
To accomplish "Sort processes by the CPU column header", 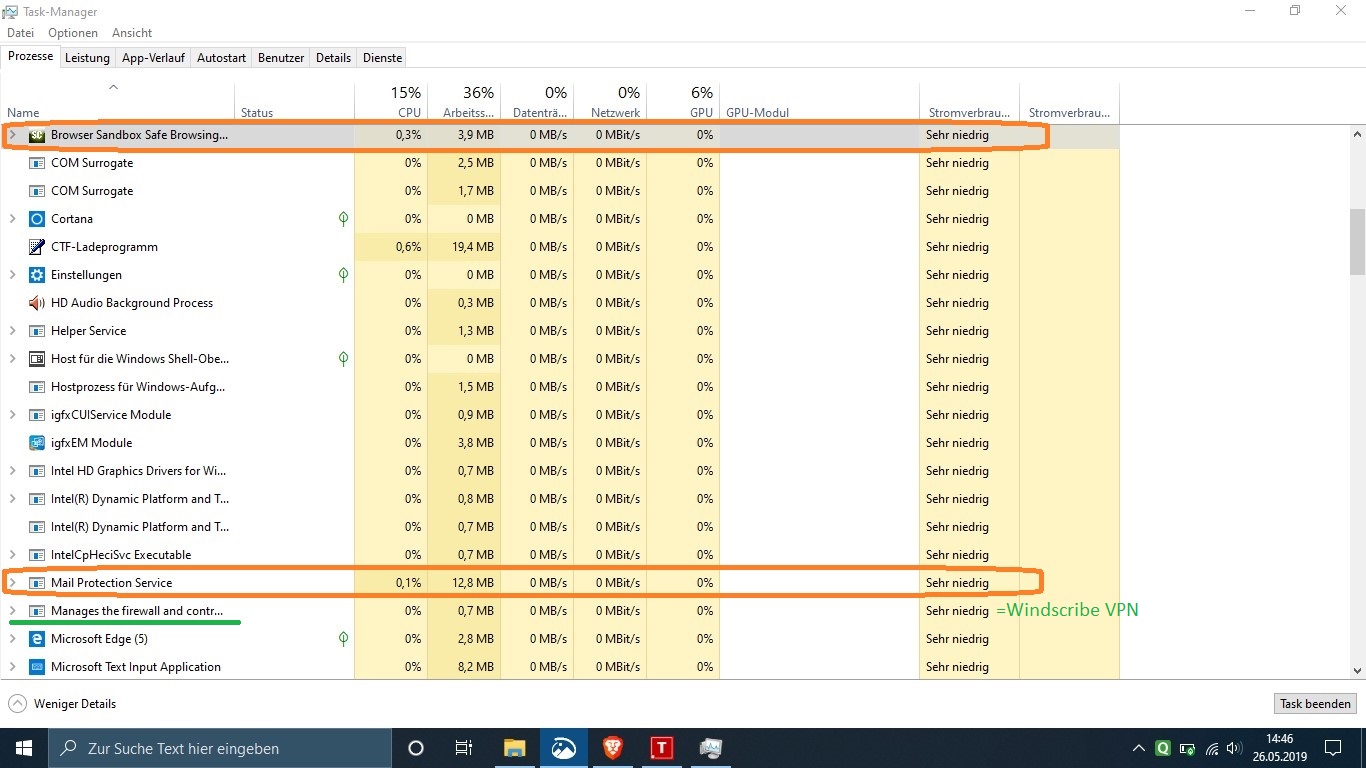I will pos(408,102).
